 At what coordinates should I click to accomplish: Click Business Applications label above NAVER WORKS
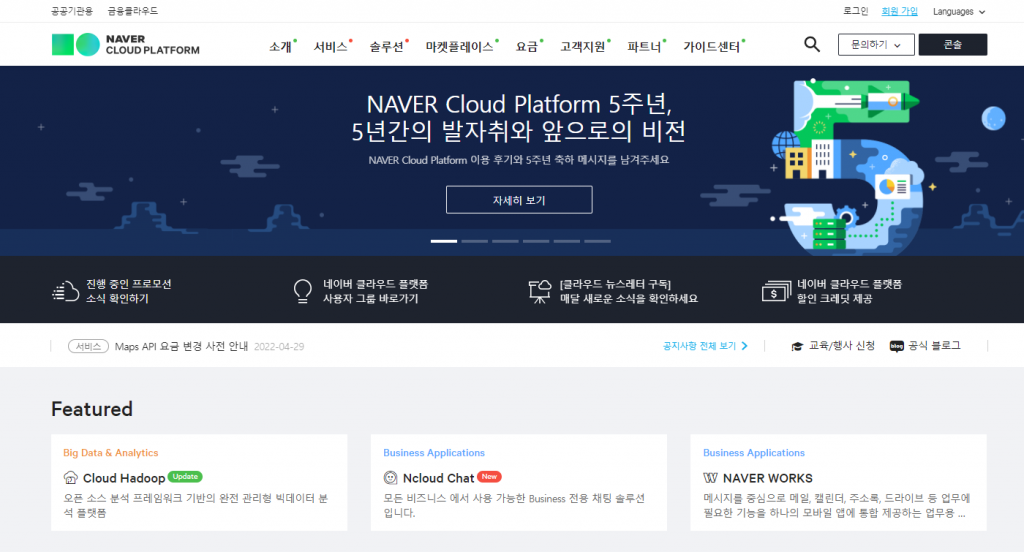pos(754,453)
